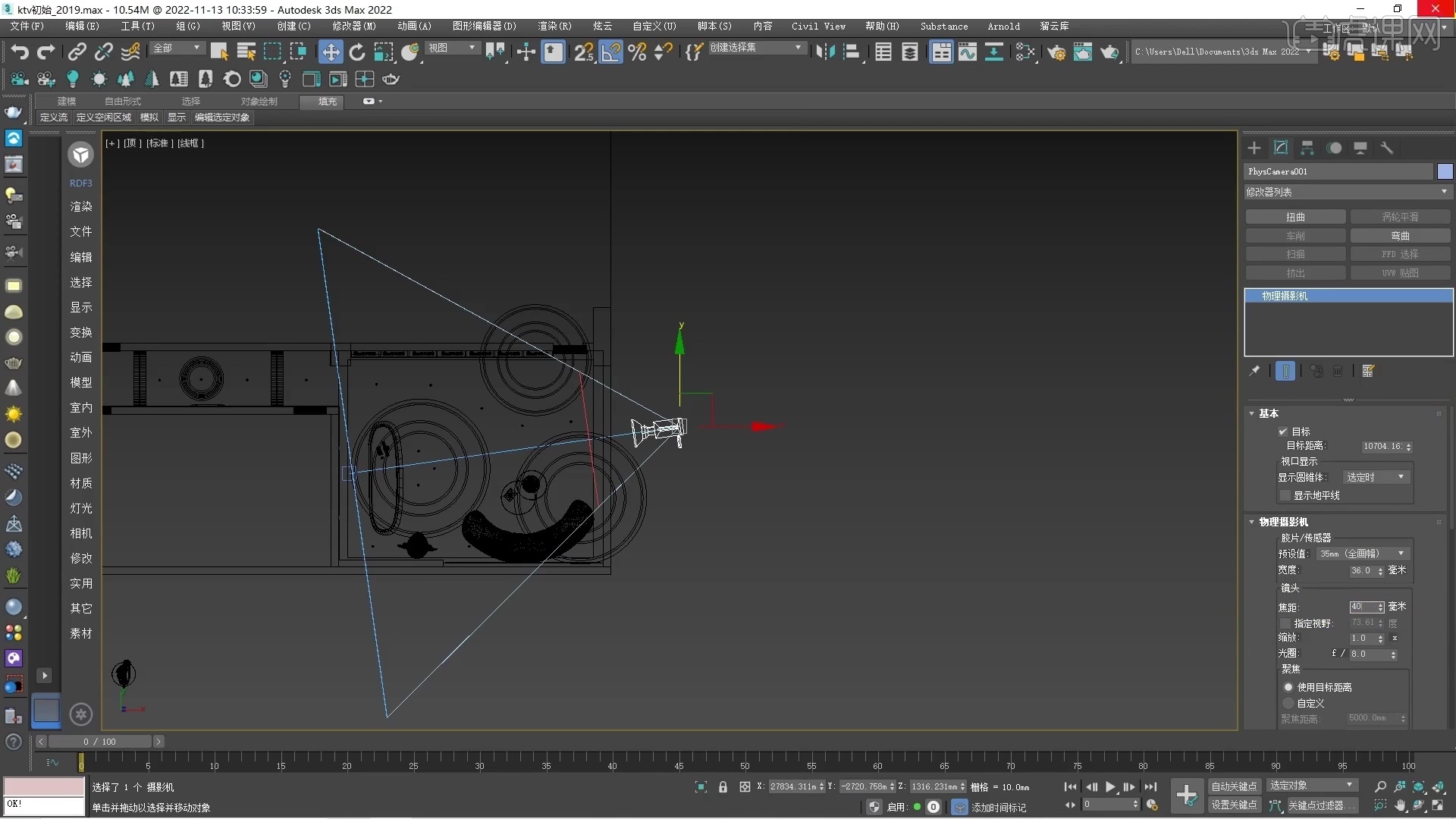Click the time slider 0 / 100 handle
The height and width of the screenshot is (819, 1456).
point(101,742)
